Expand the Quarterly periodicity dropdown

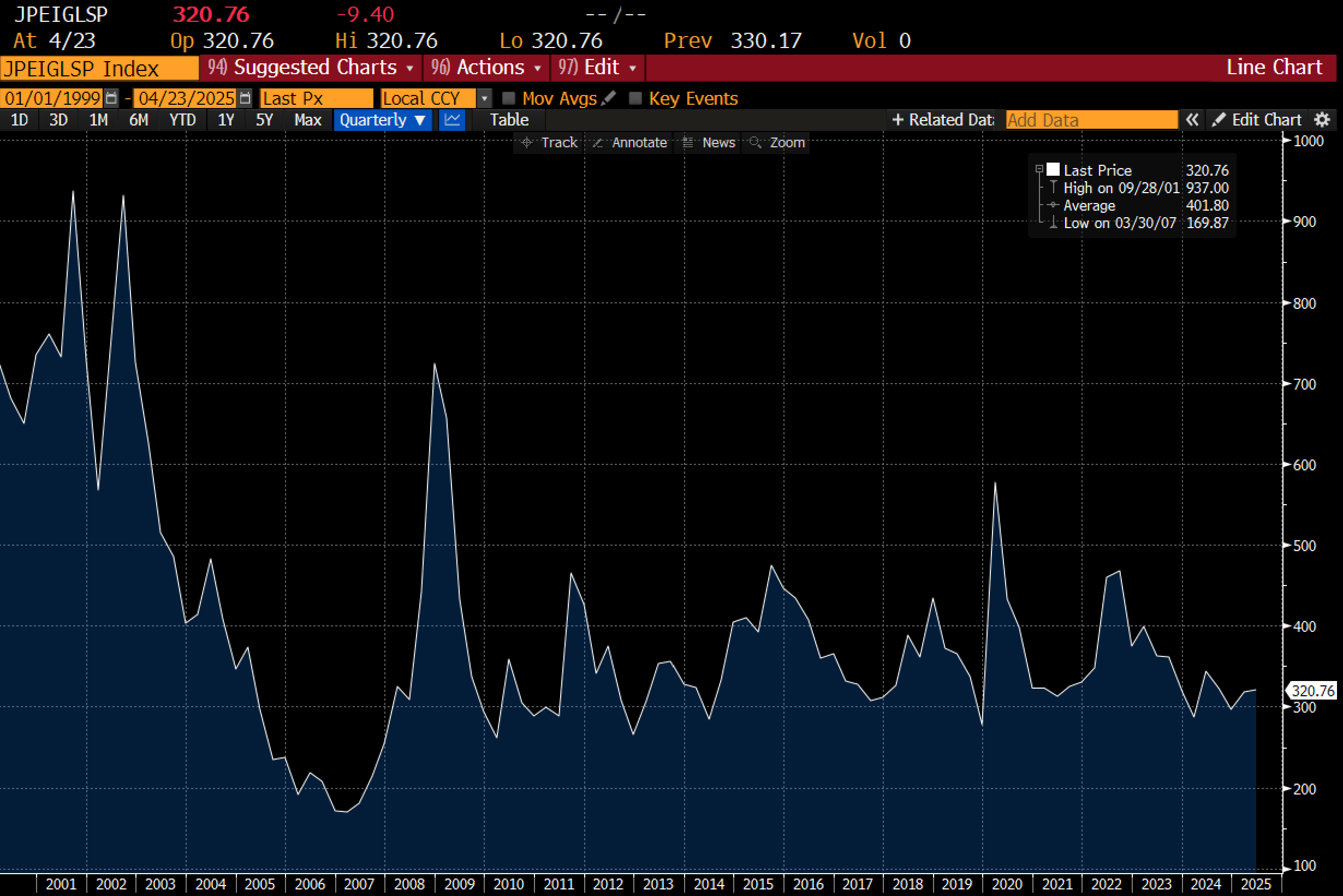click(383, 120)
